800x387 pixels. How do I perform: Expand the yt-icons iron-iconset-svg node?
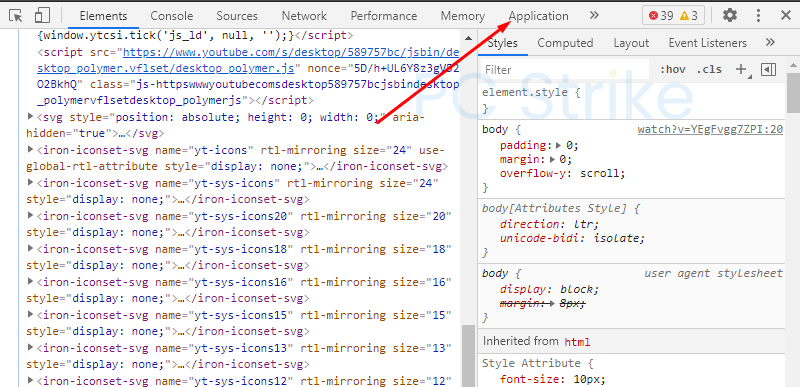tap(31, 150)
